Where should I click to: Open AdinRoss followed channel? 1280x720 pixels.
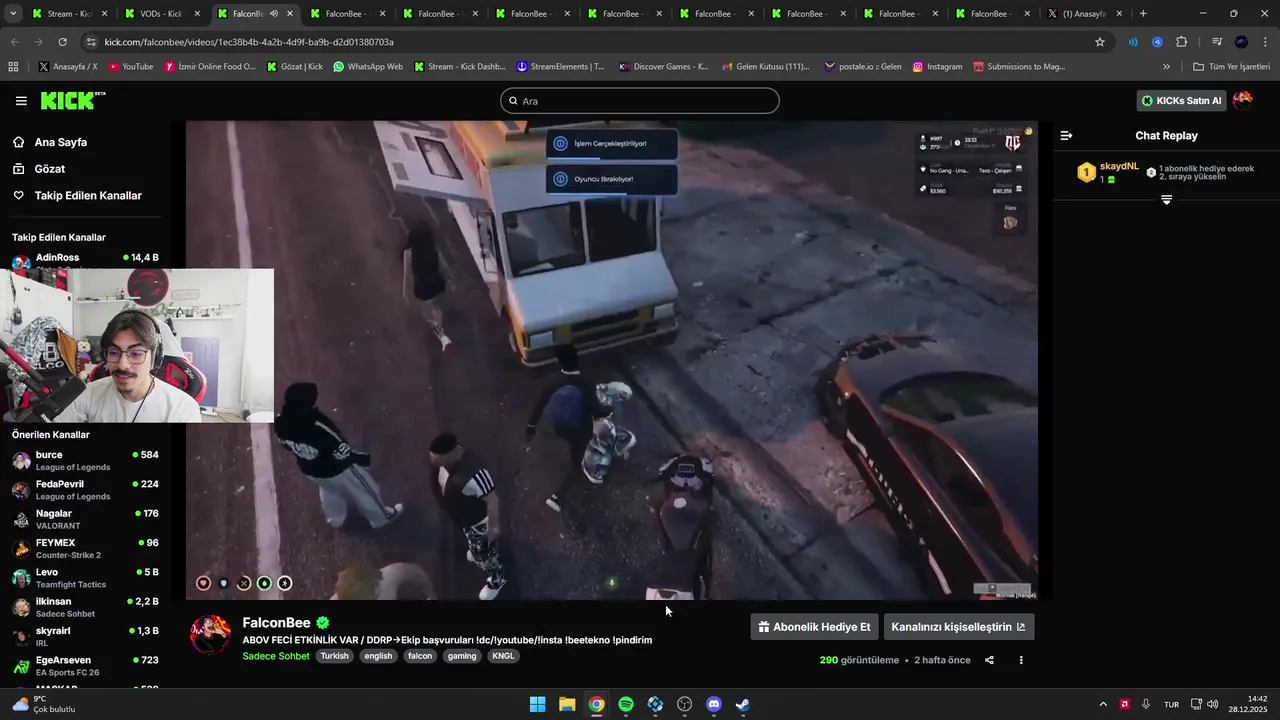85,259
